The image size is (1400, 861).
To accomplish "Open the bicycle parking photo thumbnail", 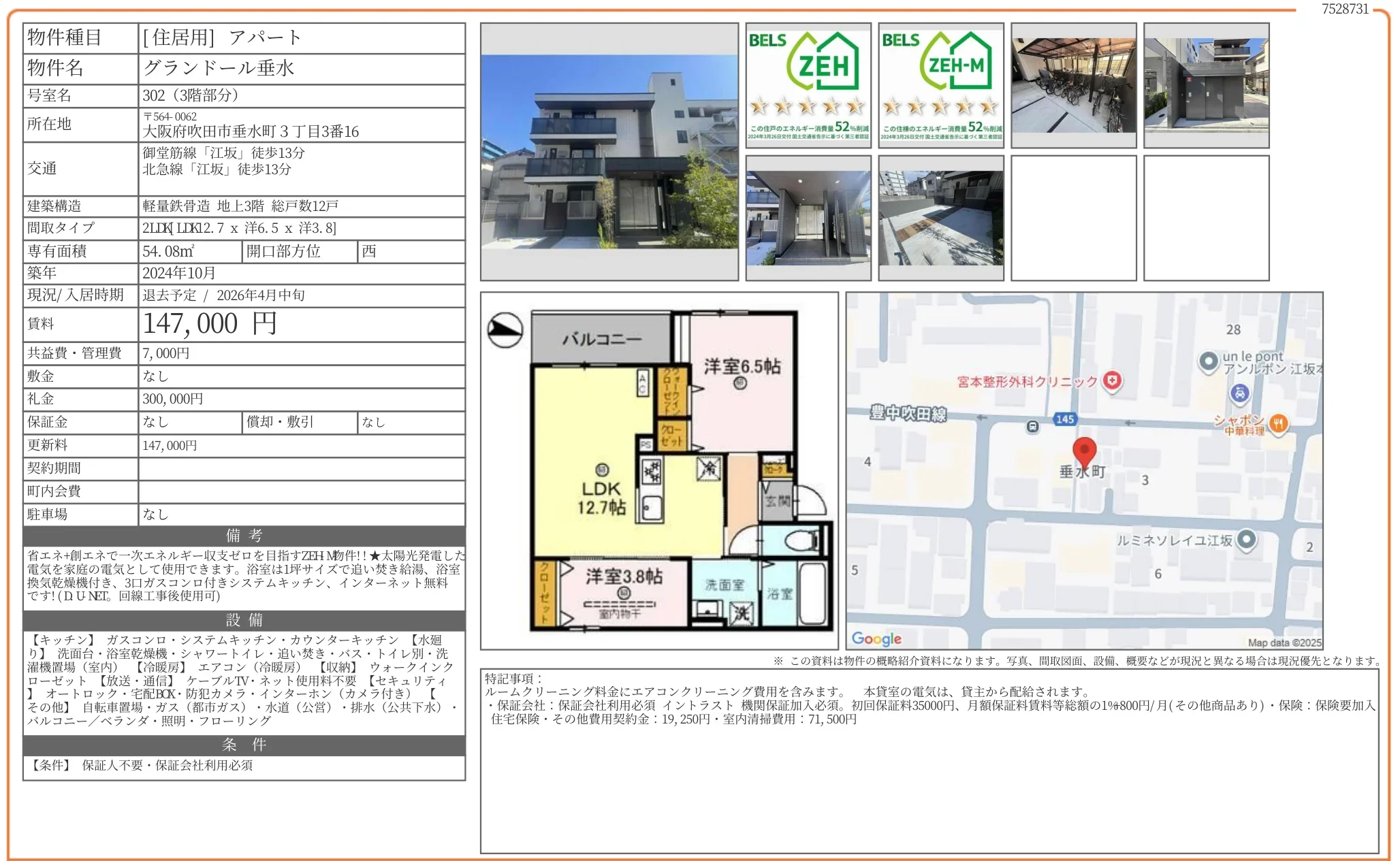I will pos(1073,85).
